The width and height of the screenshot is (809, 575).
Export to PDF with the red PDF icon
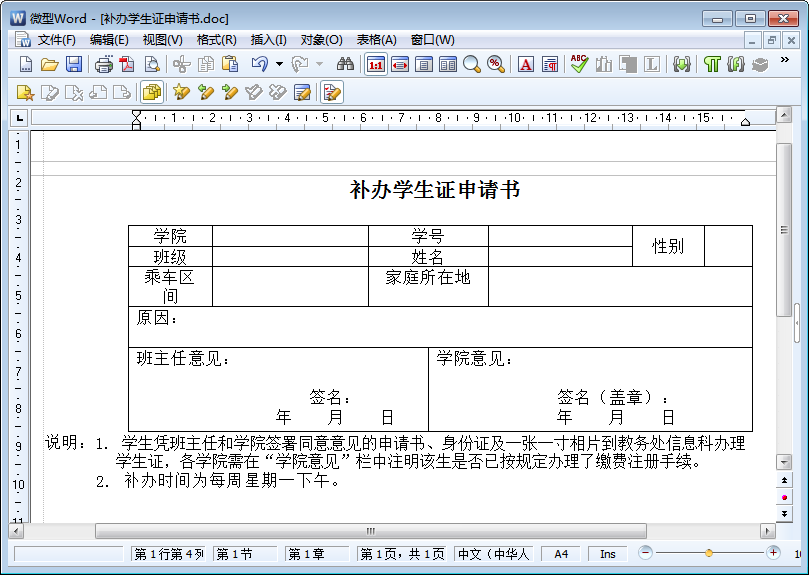click(127, 65)
